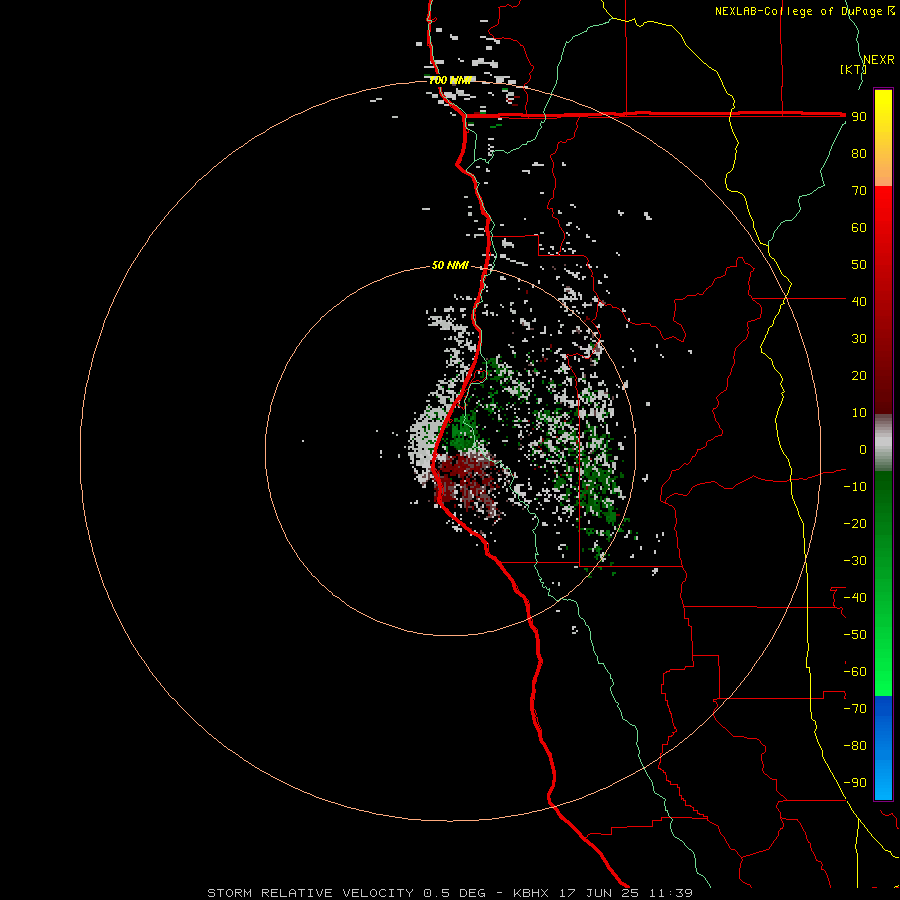
Task: Click the -50 scale value
Action: point(855,635)
